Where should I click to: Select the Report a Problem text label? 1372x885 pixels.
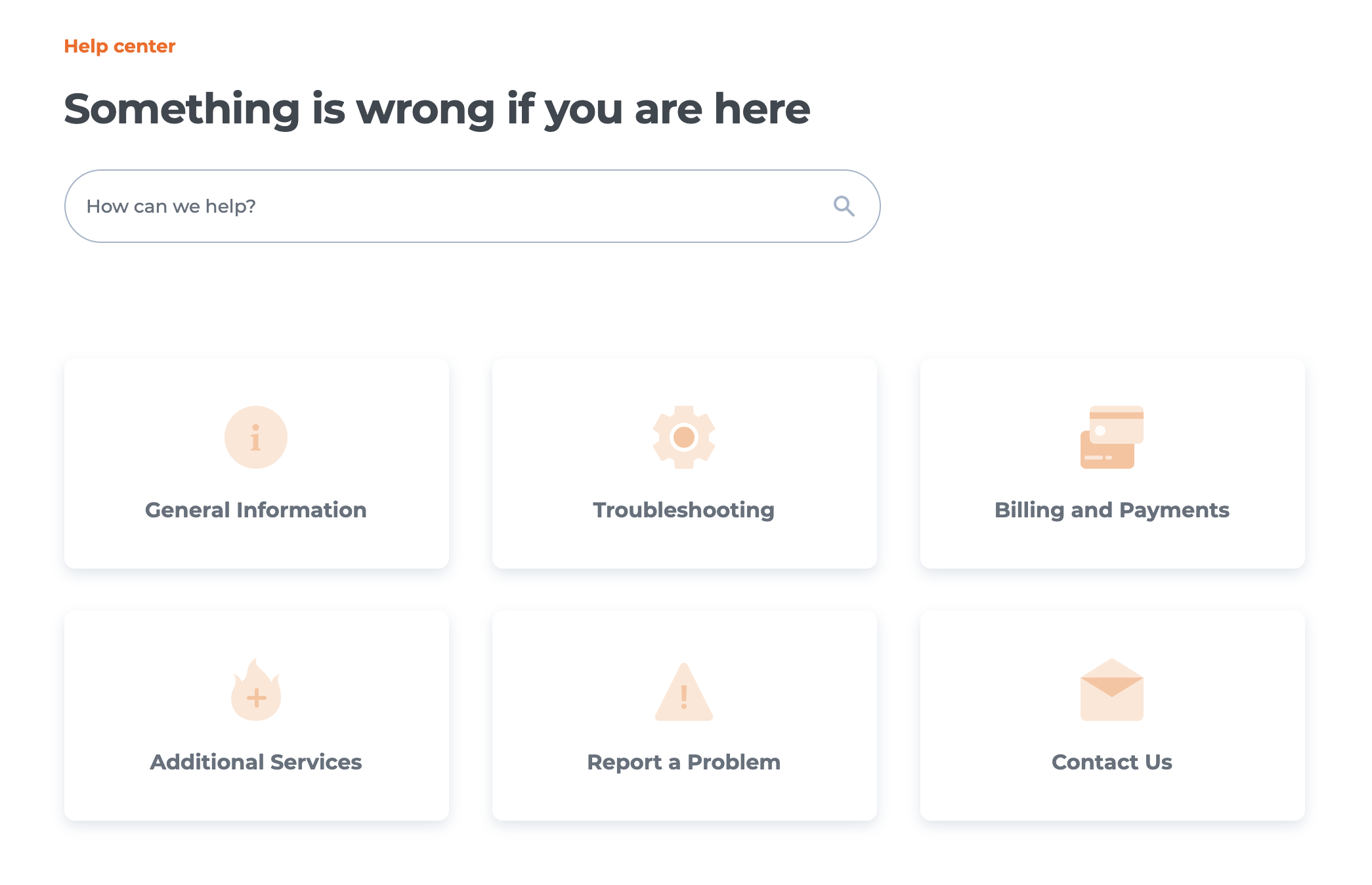point(684,762)
